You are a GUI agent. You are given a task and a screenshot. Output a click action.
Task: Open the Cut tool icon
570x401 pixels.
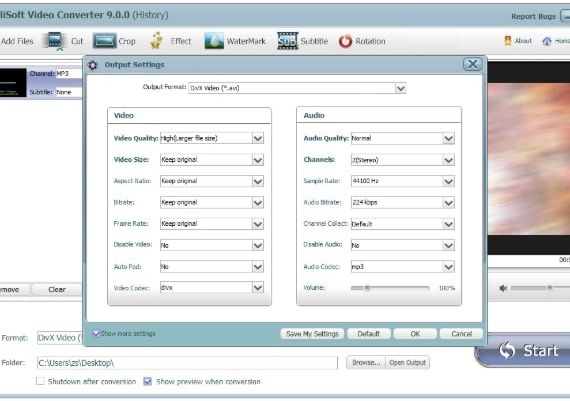point(55,41)
